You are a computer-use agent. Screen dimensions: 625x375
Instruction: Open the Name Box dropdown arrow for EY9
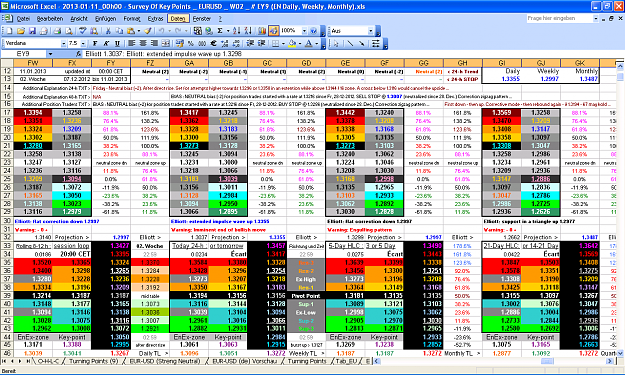[x=51, y=54]
